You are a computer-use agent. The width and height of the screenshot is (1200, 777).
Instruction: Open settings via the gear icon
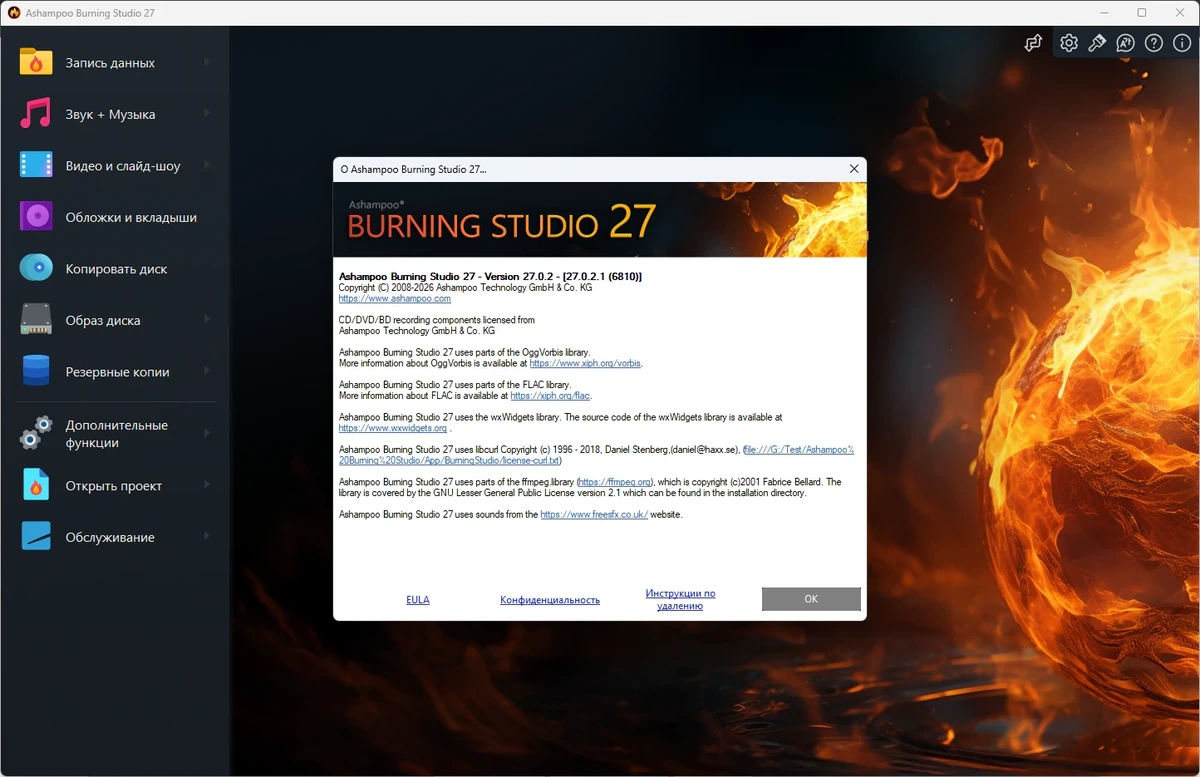[1069, 43]
